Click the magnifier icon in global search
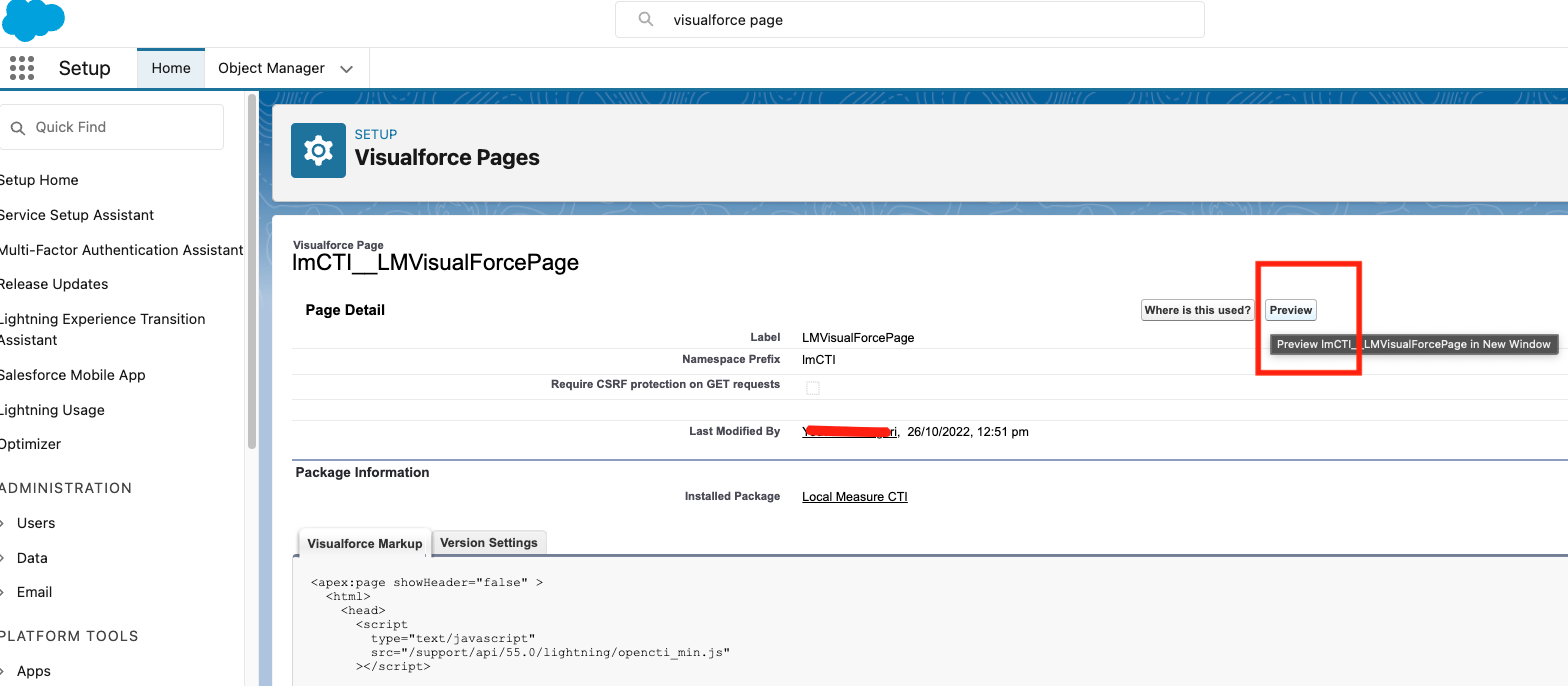 tap(646, 19)
